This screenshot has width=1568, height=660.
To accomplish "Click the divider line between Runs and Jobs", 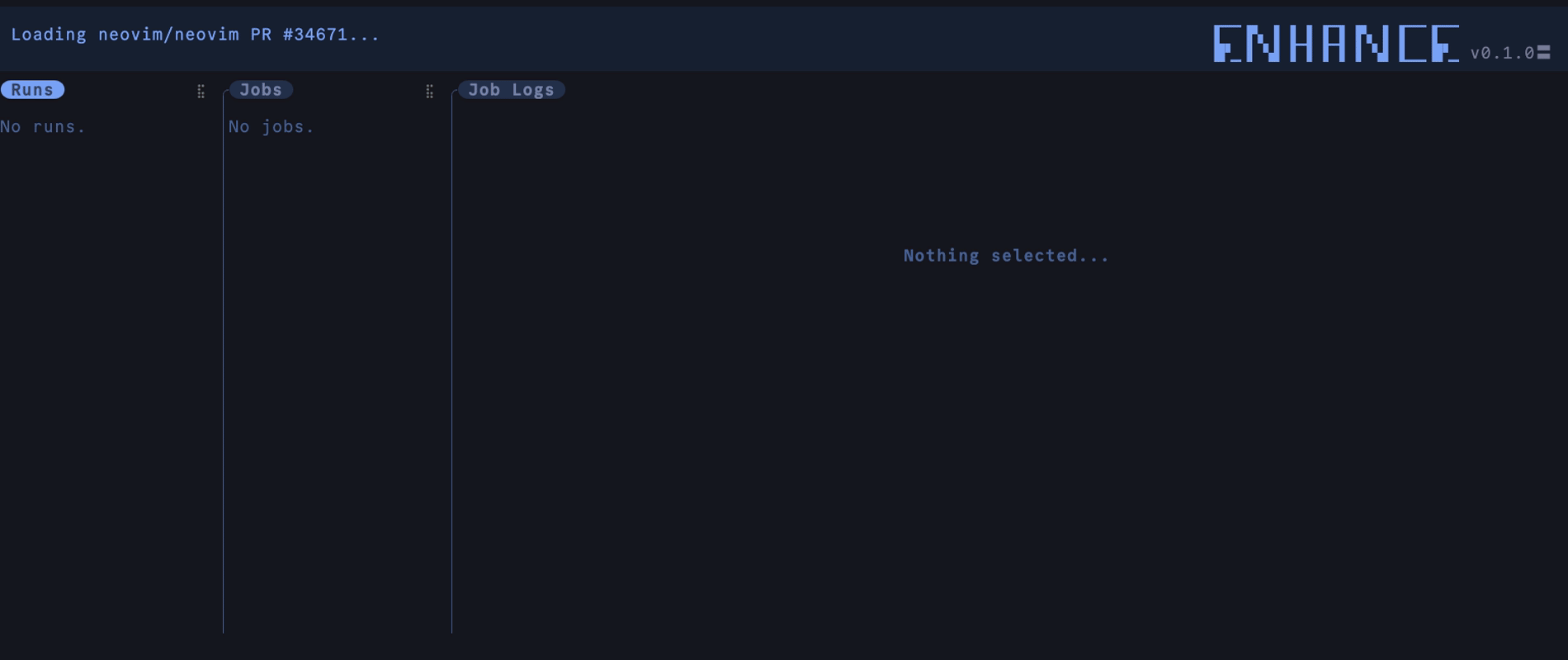I will [x=223, y=363].
